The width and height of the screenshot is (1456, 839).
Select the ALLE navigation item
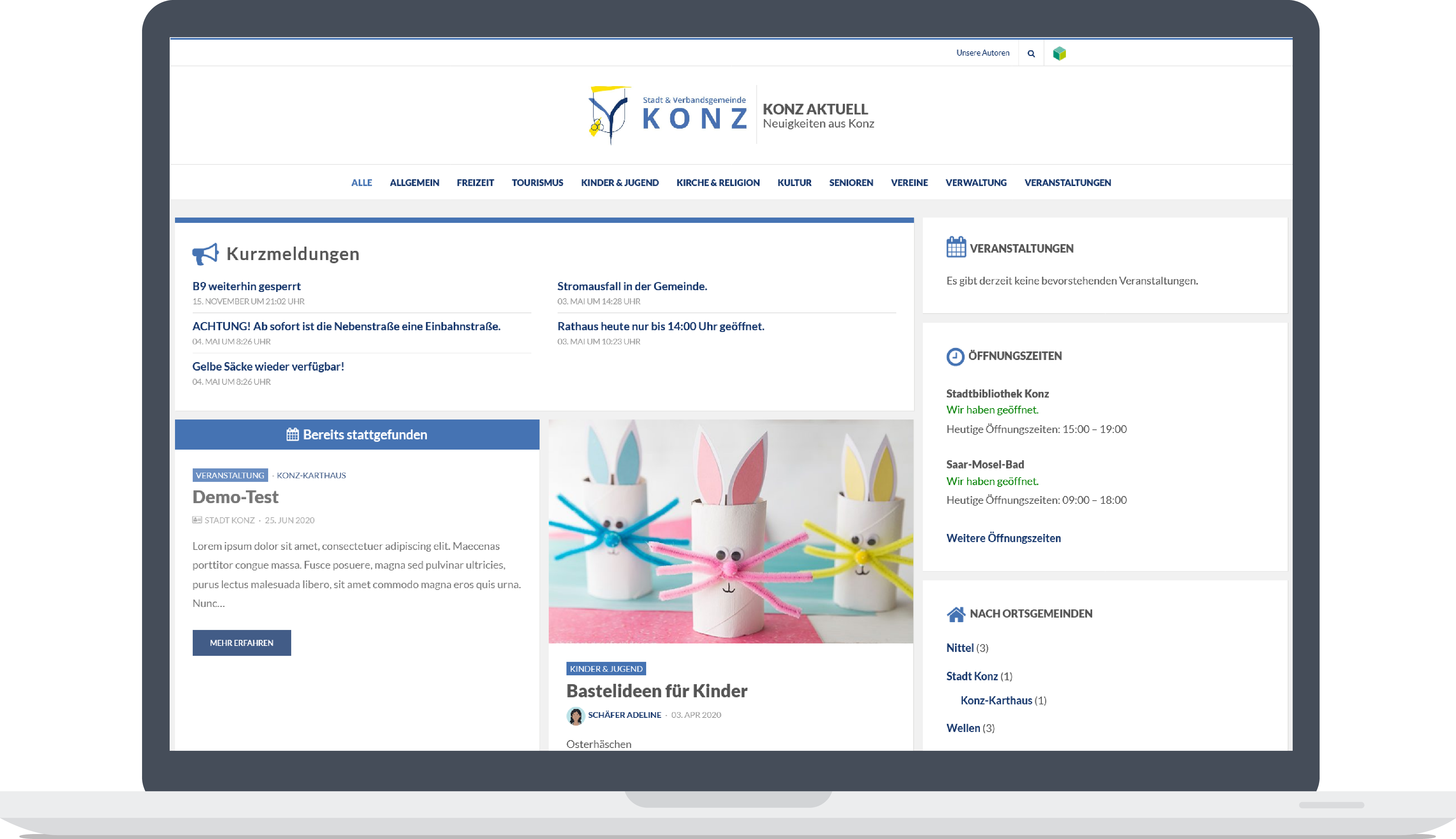(x=361, y=183)
